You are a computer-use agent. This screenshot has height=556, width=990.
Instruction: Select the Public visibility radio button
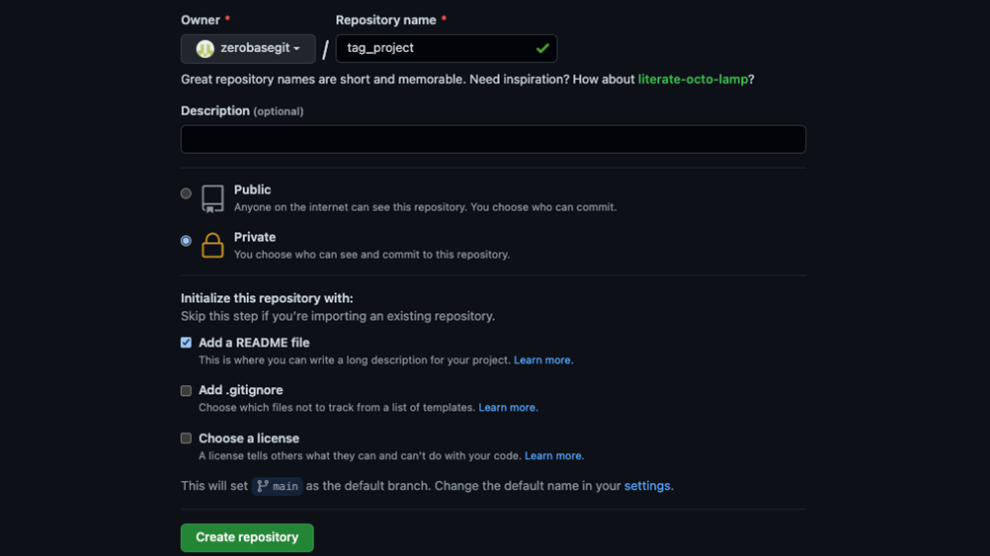(x=186, y=194)
